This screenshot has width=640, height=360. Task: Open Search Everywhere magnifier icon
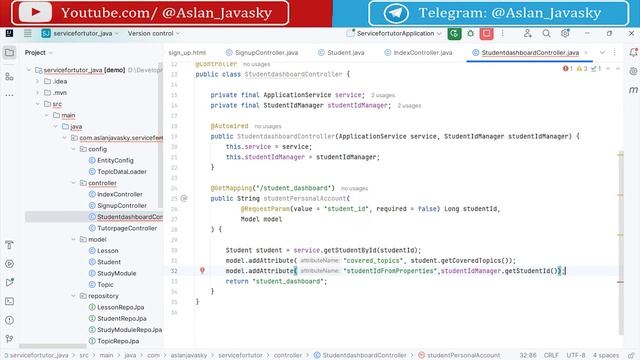546,33
